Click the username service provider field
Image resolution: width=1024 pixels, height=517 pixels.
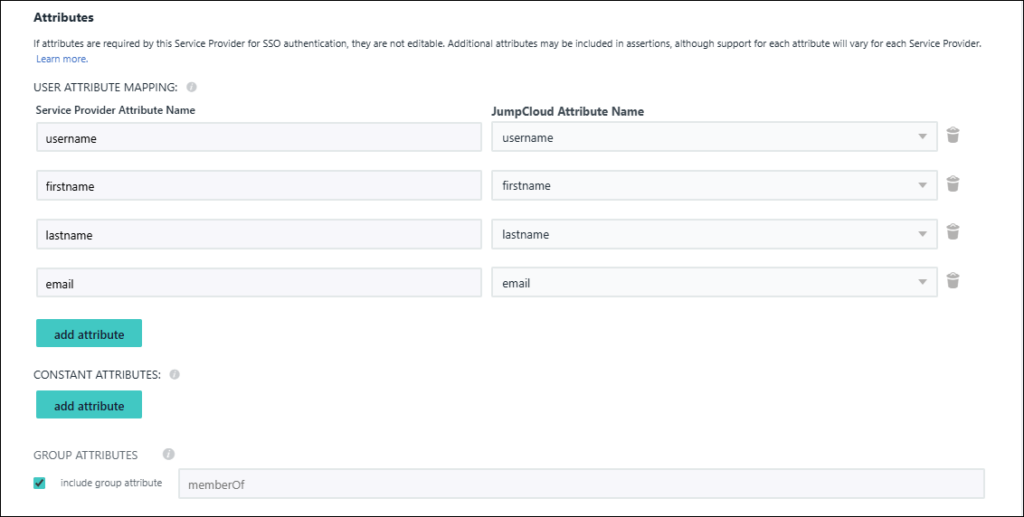point(259,138)
